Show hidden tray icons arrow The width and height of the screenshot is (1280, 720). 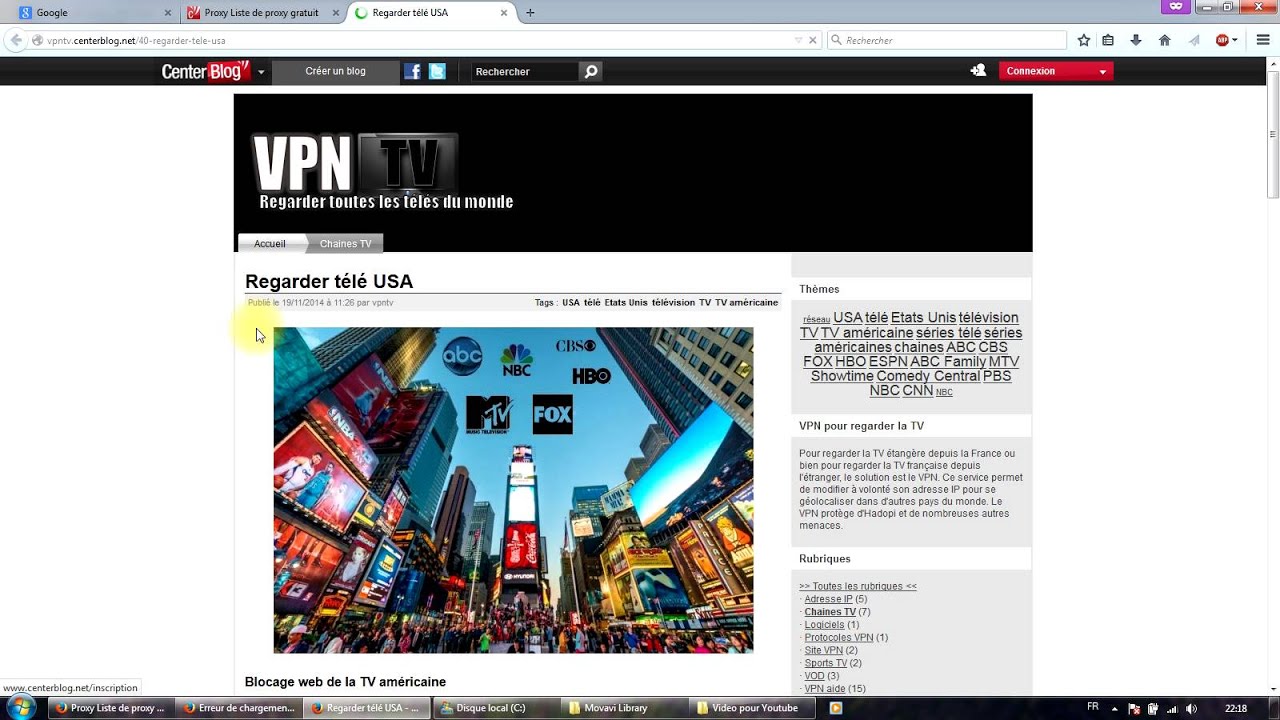(x=1115, y=708)
